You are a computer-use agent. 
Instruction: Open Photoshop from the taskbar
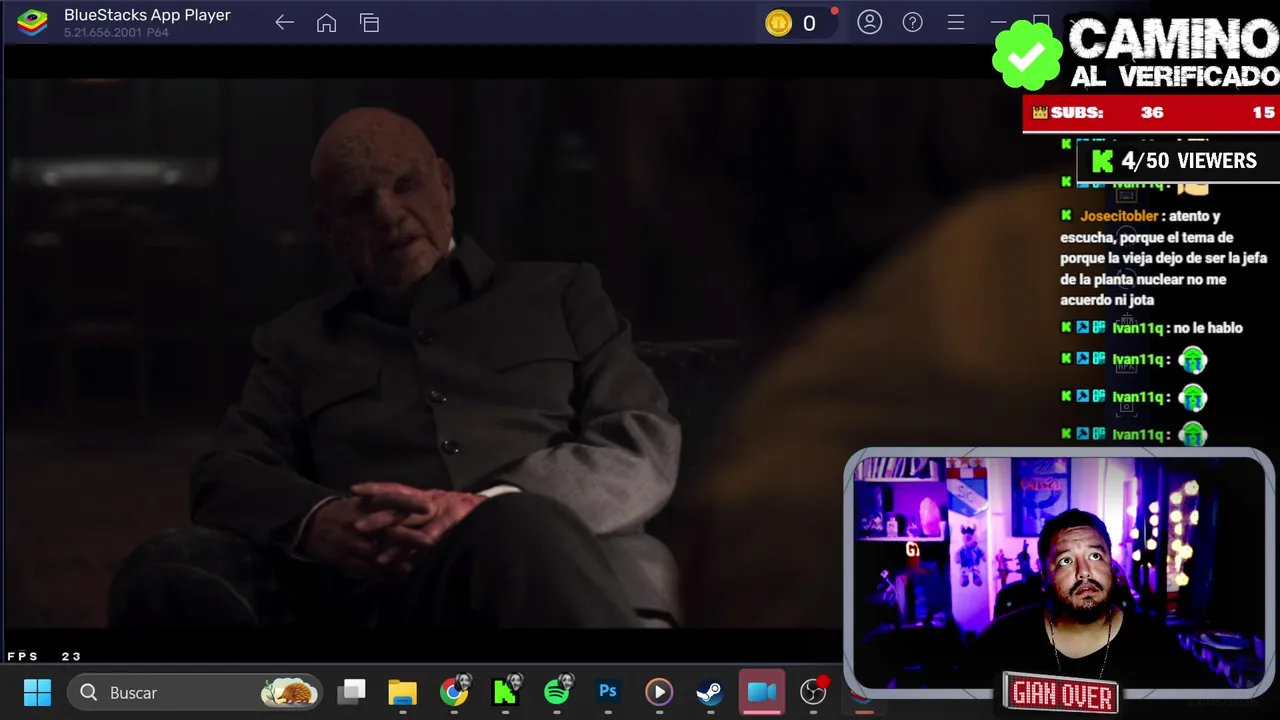[x=608, y=692]
